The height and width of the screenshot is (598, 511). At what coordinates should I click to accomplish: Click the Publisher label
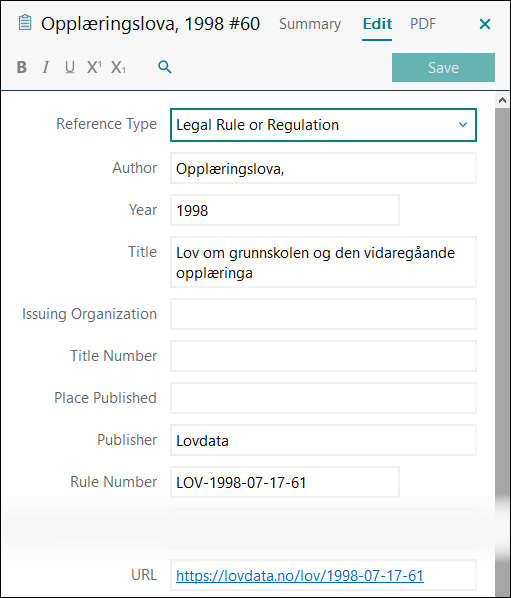tap(127, 440)
